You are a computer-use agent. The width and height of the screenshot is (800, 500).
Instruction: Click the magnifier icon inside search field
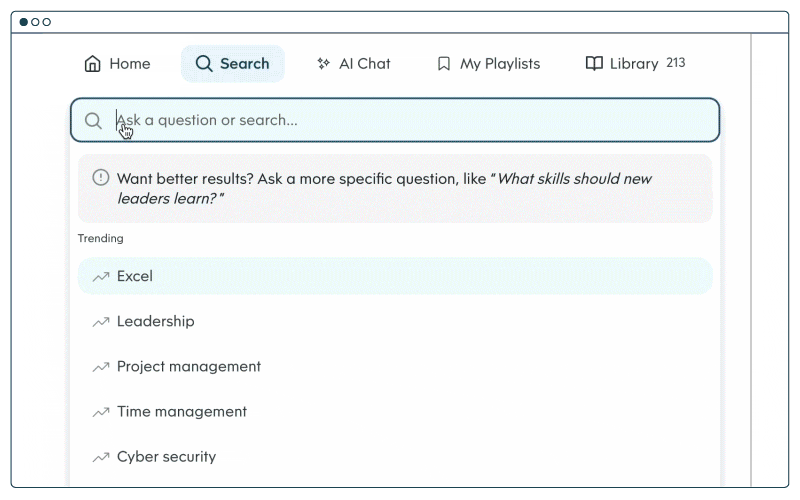(93, 121)
